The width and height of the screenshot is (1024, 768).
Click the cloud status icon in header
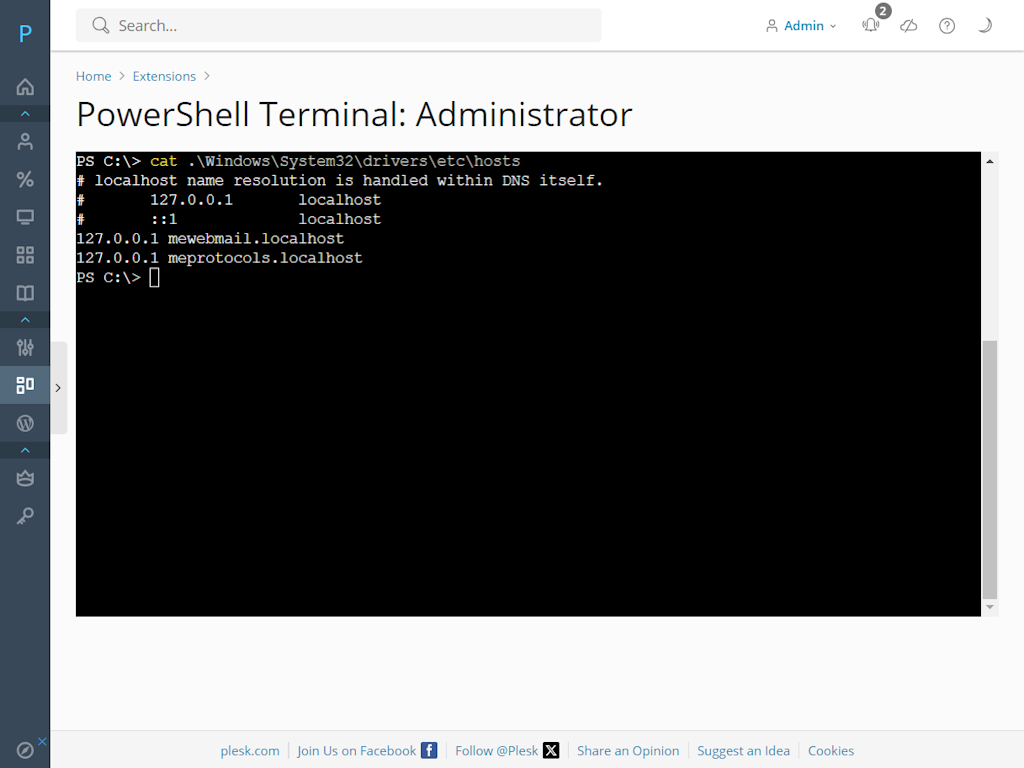tap(908, 25)
